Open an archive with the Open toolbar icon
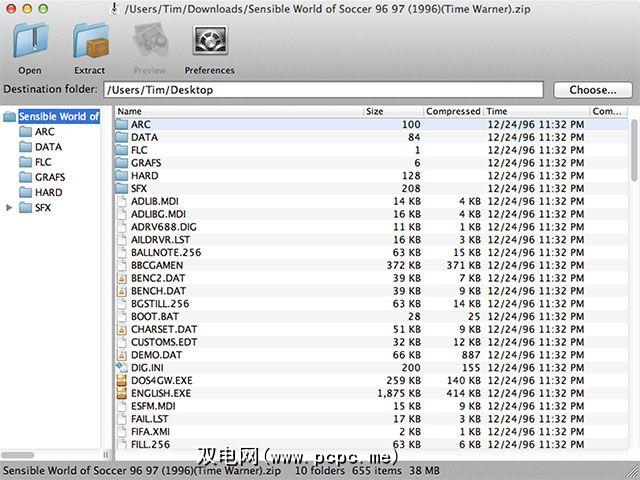 pyautogui.click(x=31, y=41)
